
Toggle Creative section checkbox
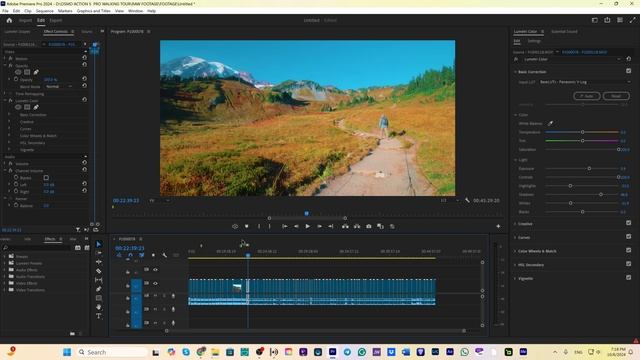click(x=629, y=223)
